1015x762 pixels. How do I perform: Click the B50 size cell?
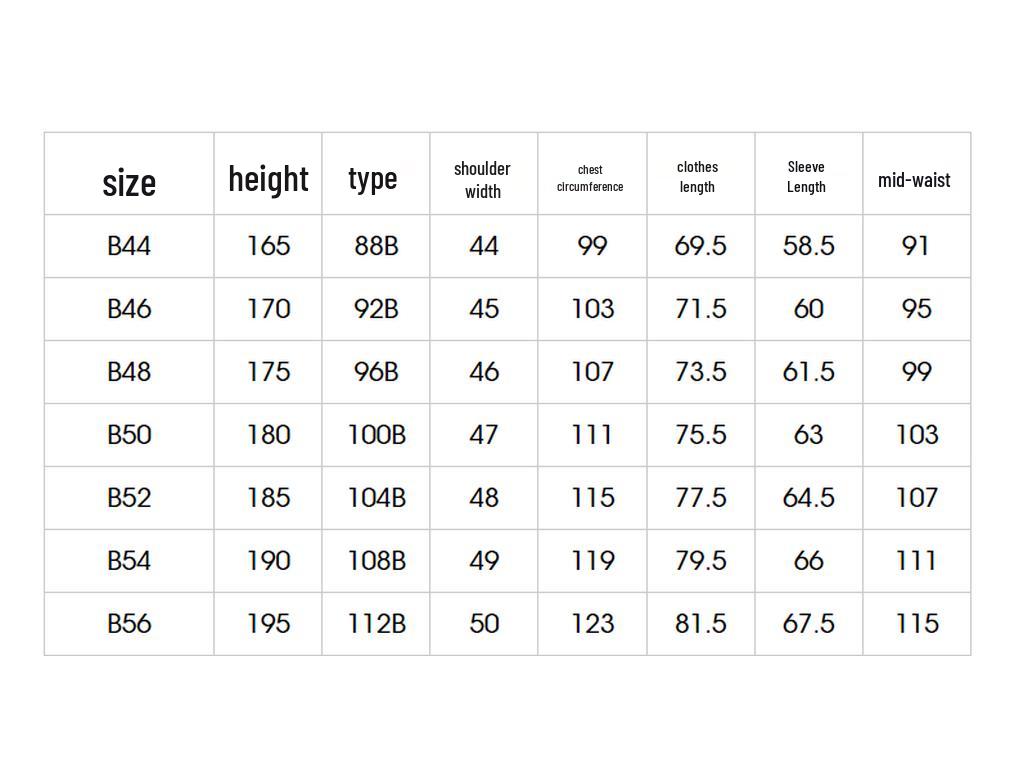129,435
